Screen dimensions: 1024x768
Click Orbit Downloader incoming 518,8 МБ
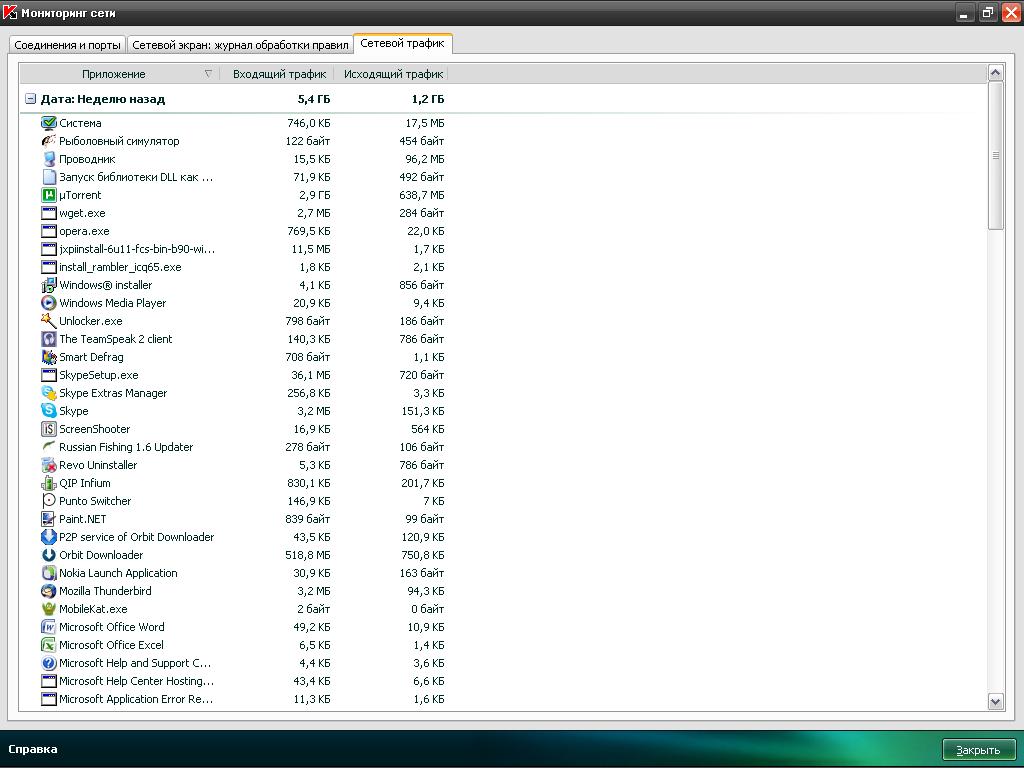tap(308, 555)
